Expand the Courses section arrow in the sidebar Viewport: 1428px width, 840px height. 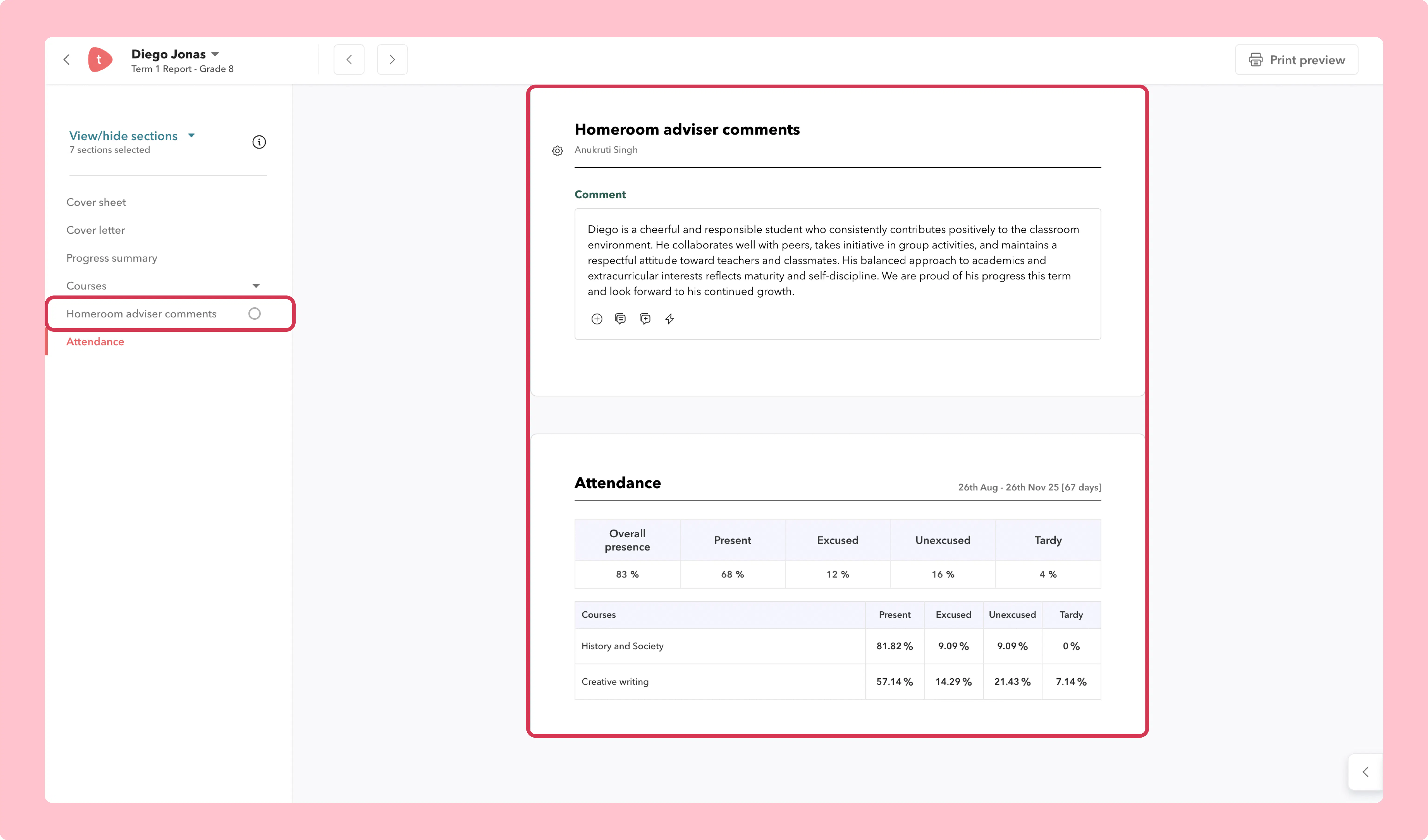pyautogui.click(x=256, y=286)
